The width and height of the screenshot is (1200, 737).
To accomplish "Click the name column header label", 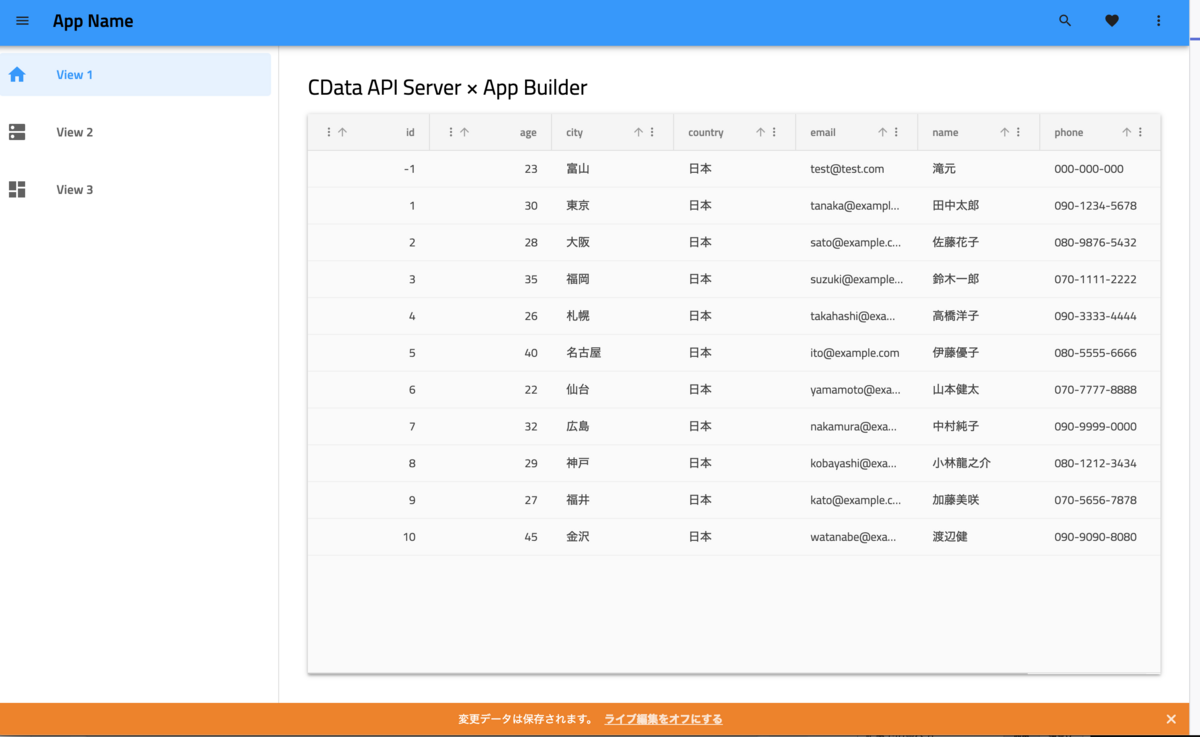I will (945, 132).
